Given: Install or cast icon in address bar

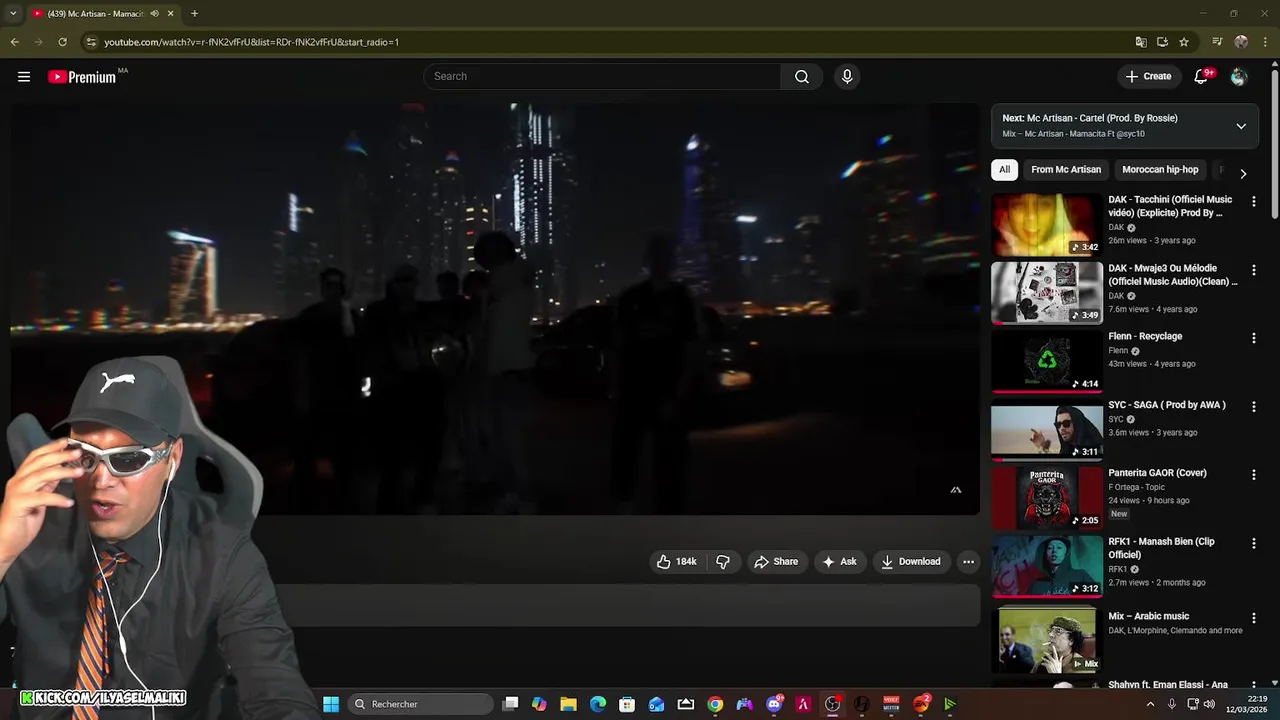Looking at the screenshot, I should (1162, 42).
